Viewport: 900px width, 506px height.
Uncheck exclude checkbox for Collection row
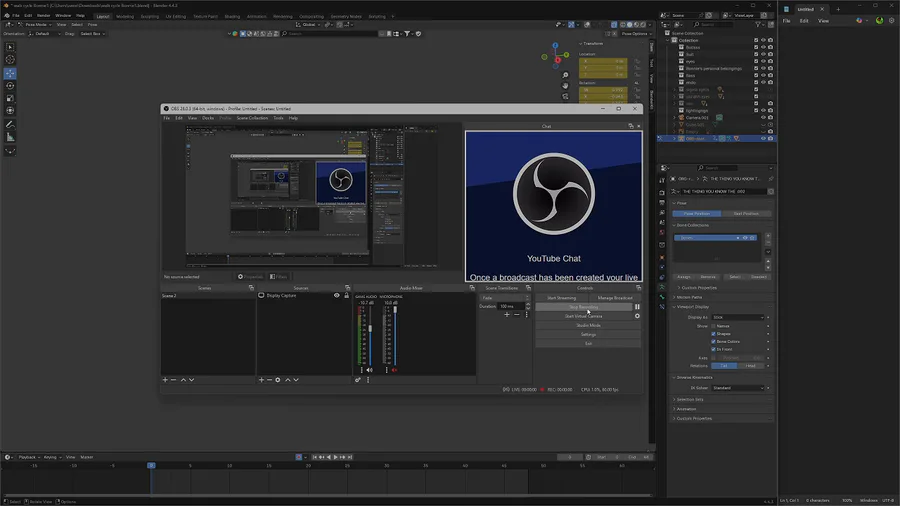756,40
